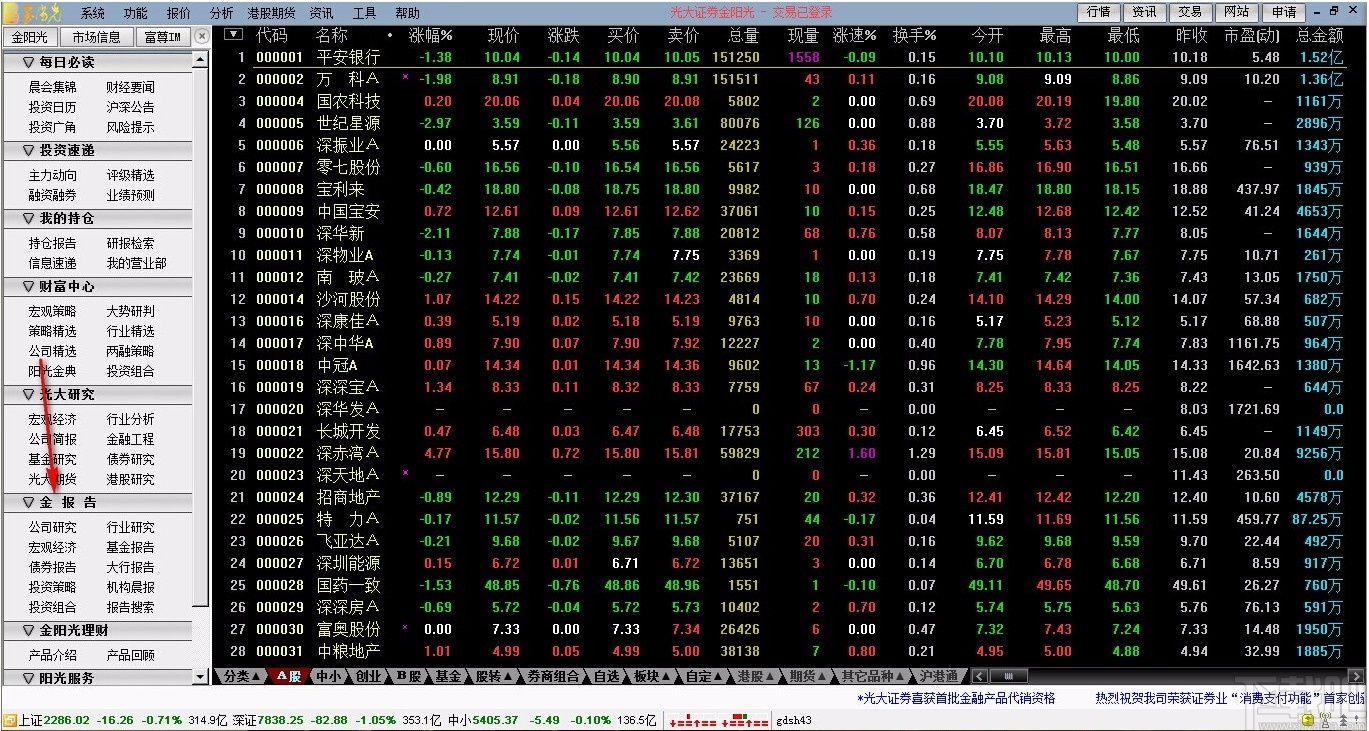Click the up-down arrows icon at status bar corner
The width and height of the screenshot is (1369, 731).
tap(1343, 721)
